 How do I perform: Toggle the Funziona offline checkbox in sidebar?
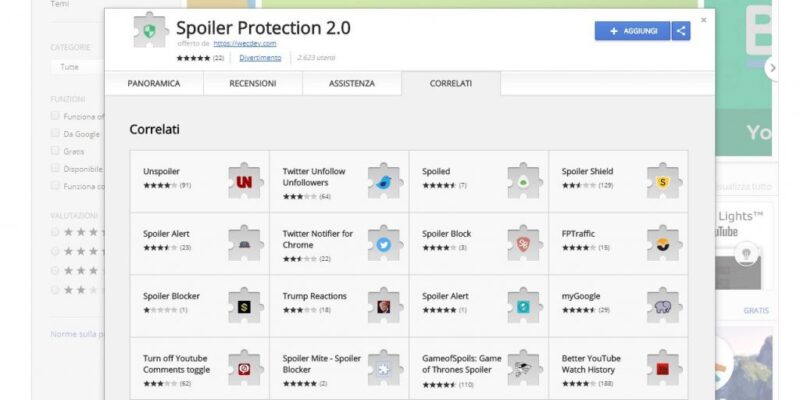[55, 116]
